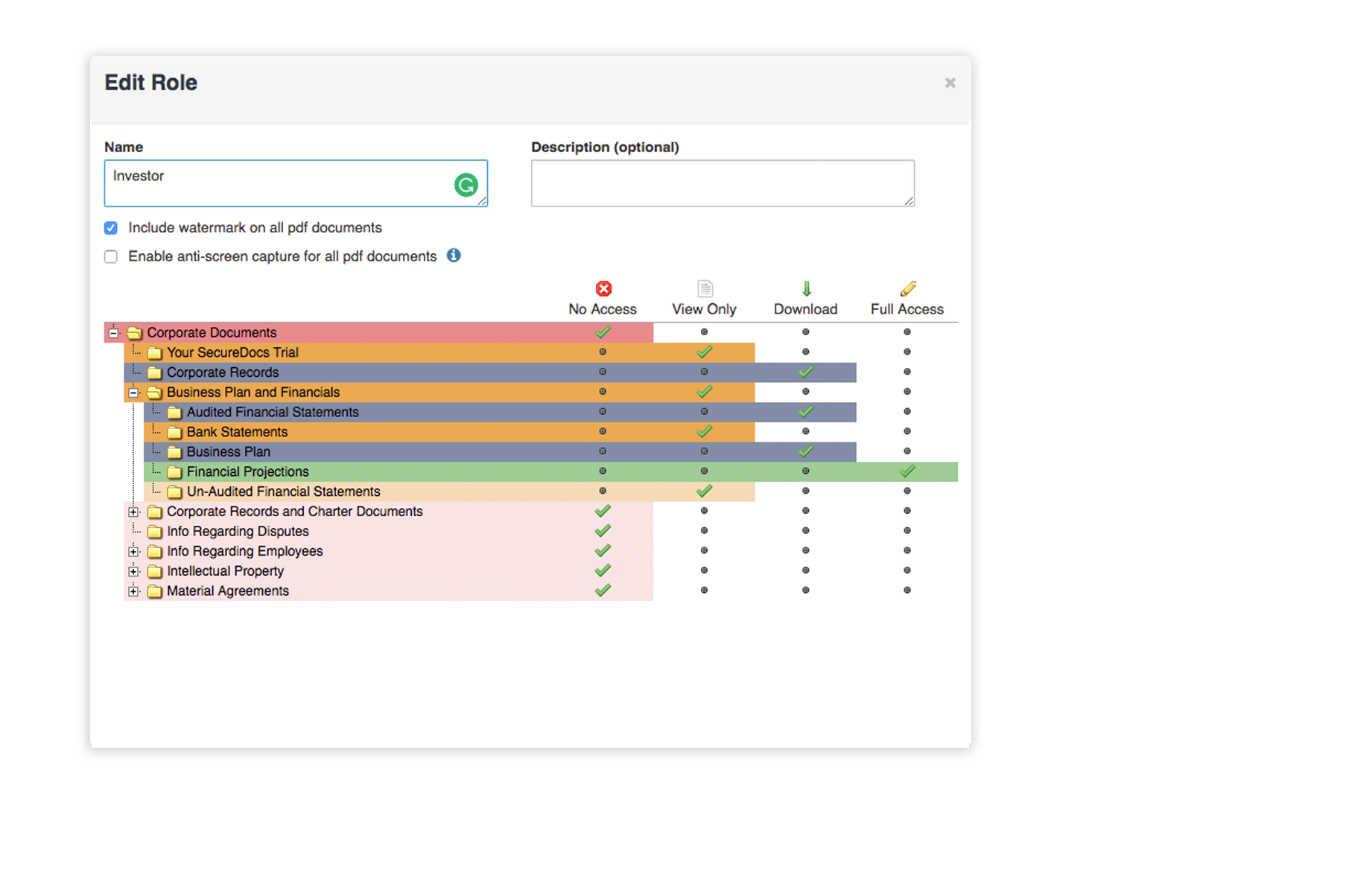Viewport: 1372px width, 887px height.
Task: Select Material Agreements tree item
Action: tap(227, 591)
